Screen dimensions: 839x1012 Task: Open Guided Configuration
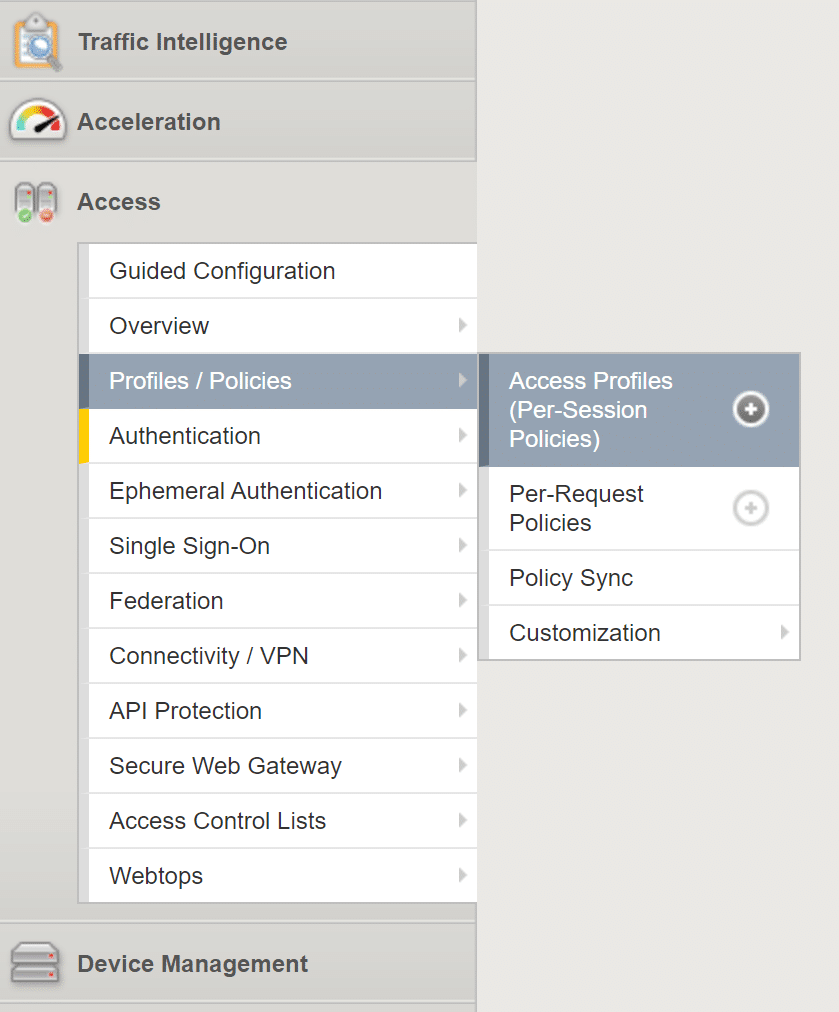(x=222, y=271)
